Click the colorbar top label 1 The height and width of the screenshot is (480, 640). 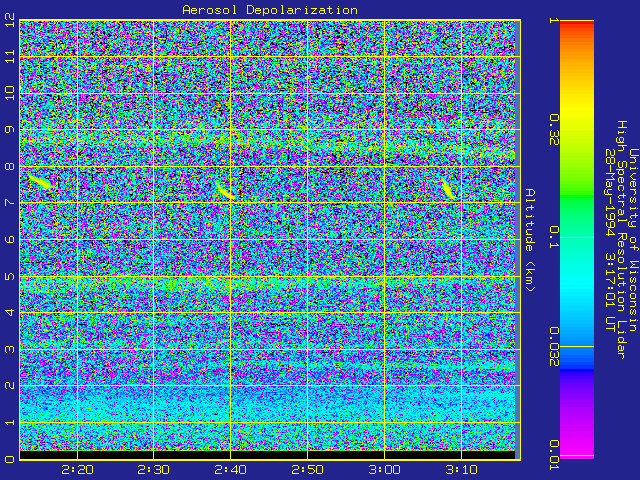click(x=553, y=20)
